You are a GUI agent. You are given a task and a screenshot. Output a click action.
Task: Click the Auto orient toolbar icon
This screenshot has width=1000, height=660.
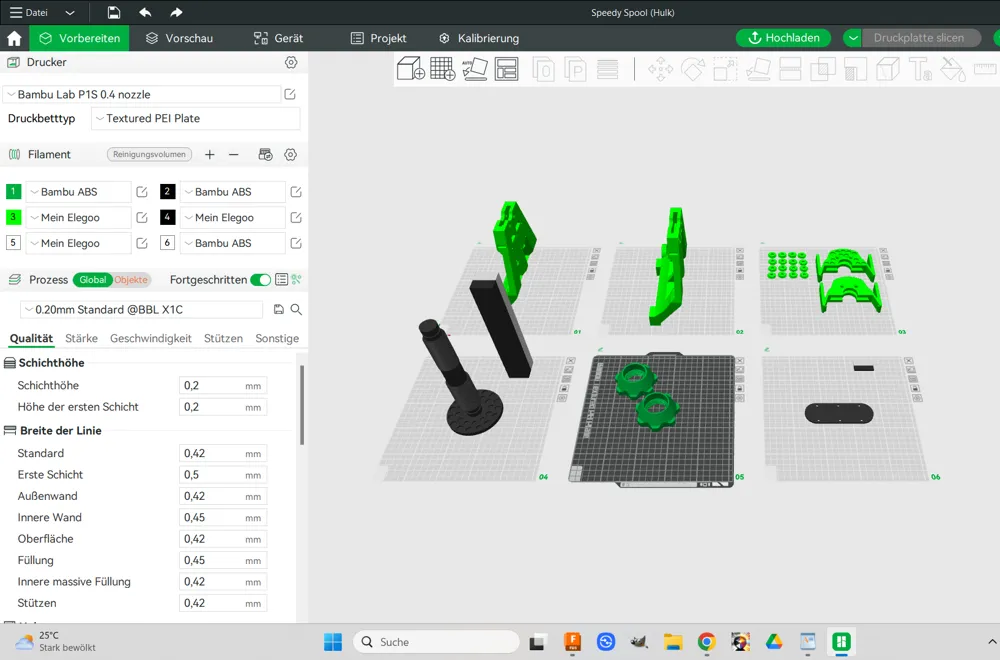click(475, 69)
